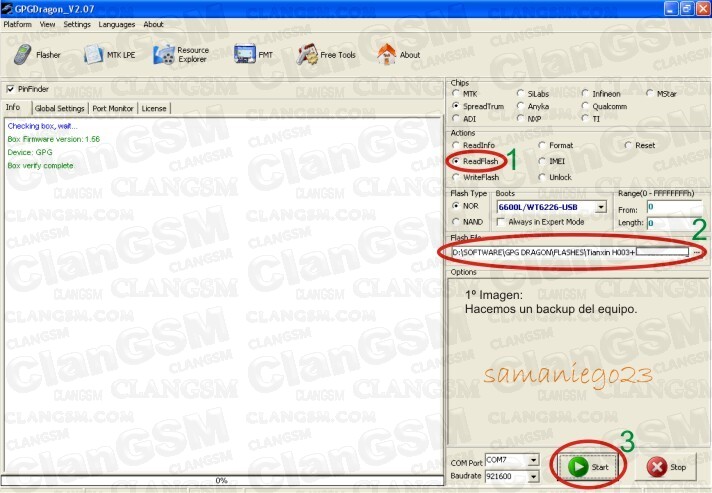Click 'Checking box, wait...' log line
The image size is (712, 493).
[x=43, y=126]
